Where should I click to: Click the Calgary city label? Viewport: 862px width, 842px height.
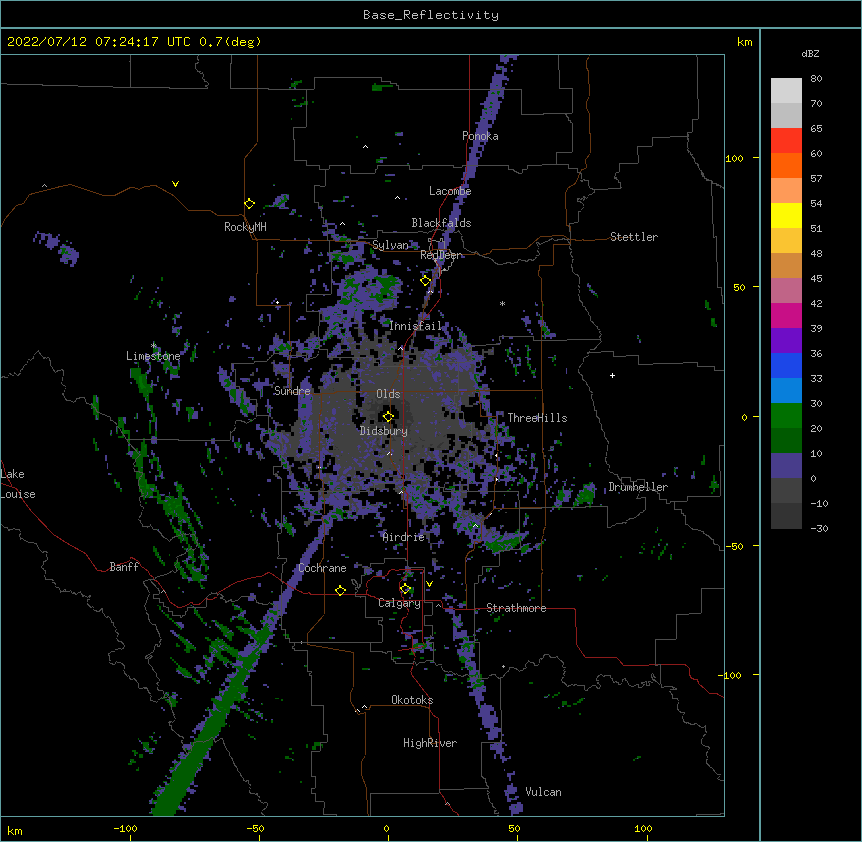400,603
